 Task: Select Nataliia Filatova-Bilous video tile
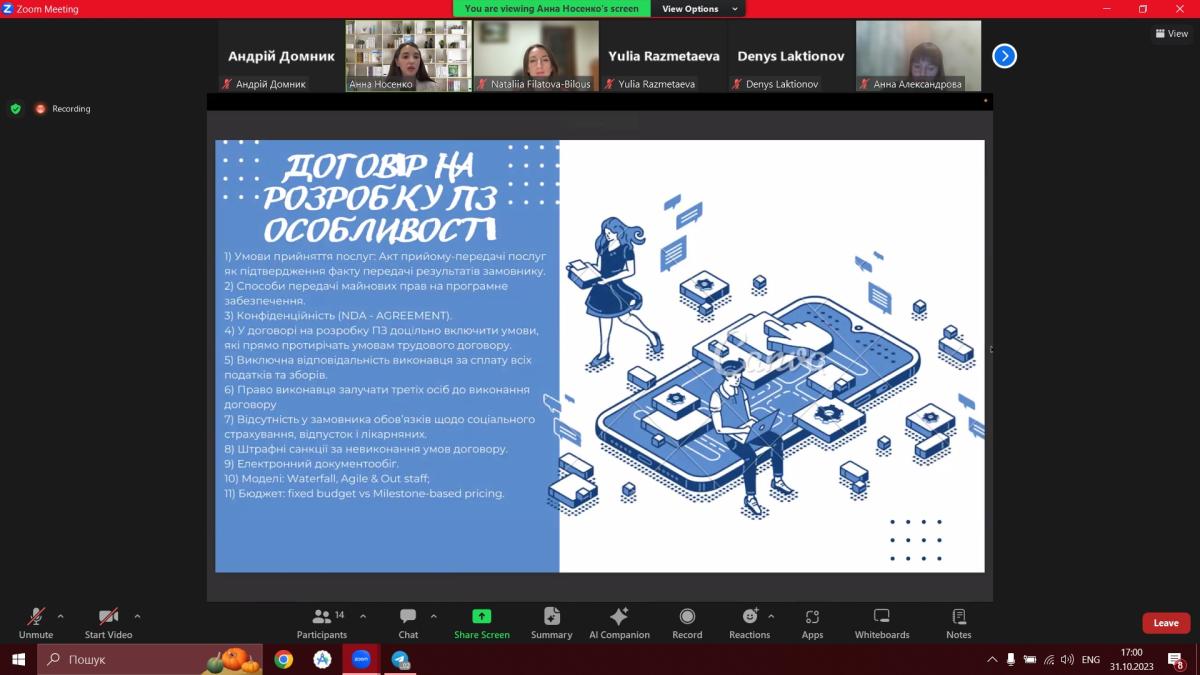click(x=536, y=56)
